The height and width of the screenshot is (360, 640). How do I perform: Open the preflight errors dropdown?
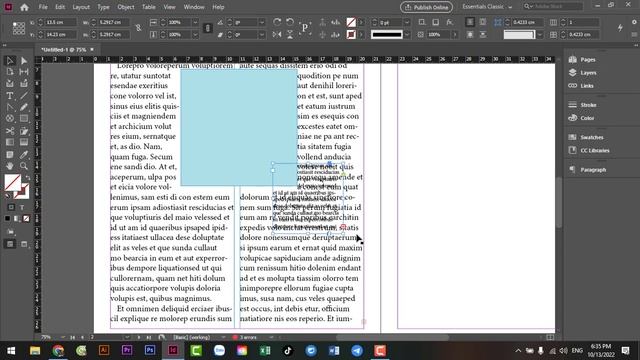click(271, 337)
